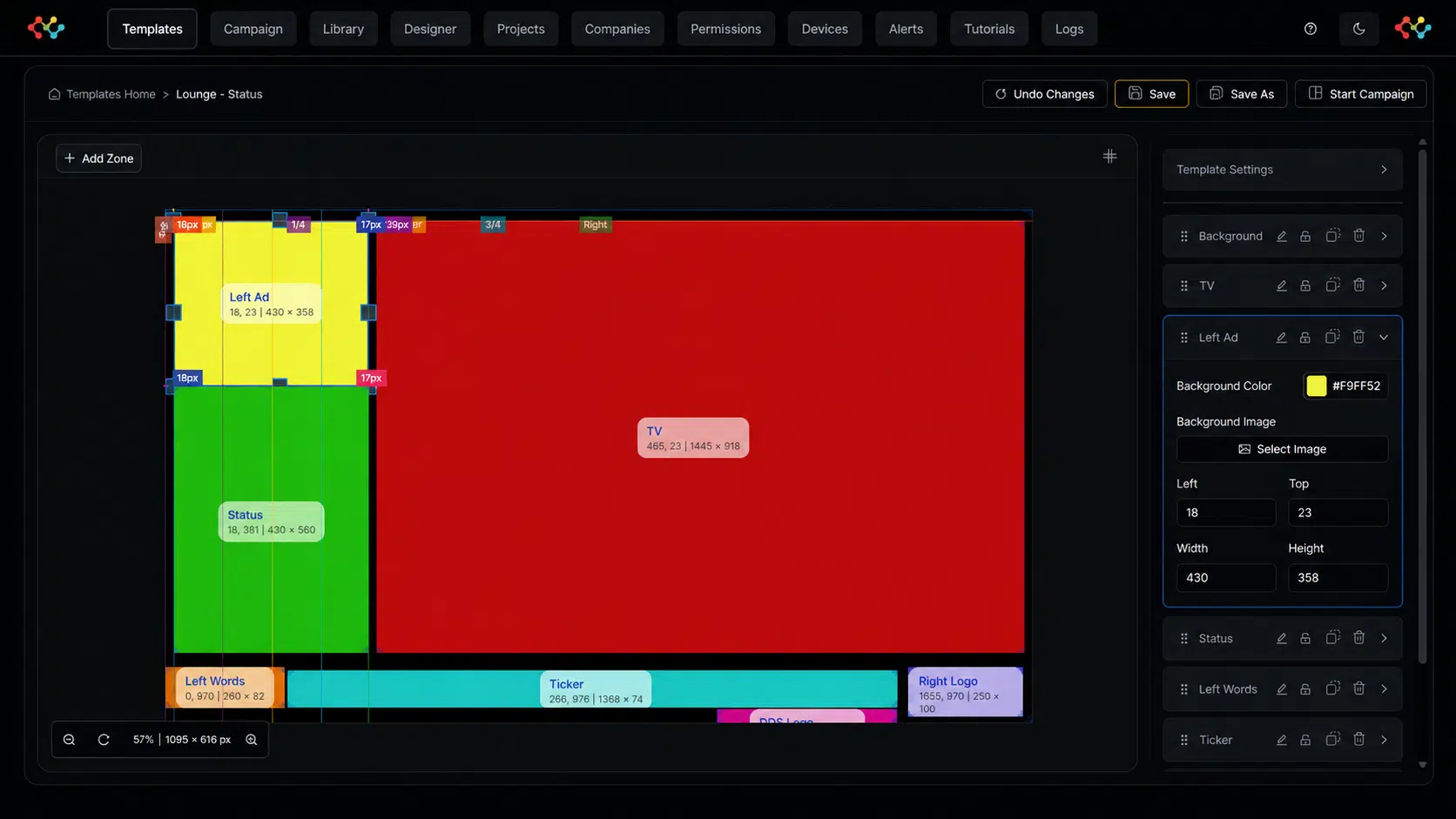
Task: Duplicate the Ticker zone
Action: pyautogui.click(x=1332, y=740)
